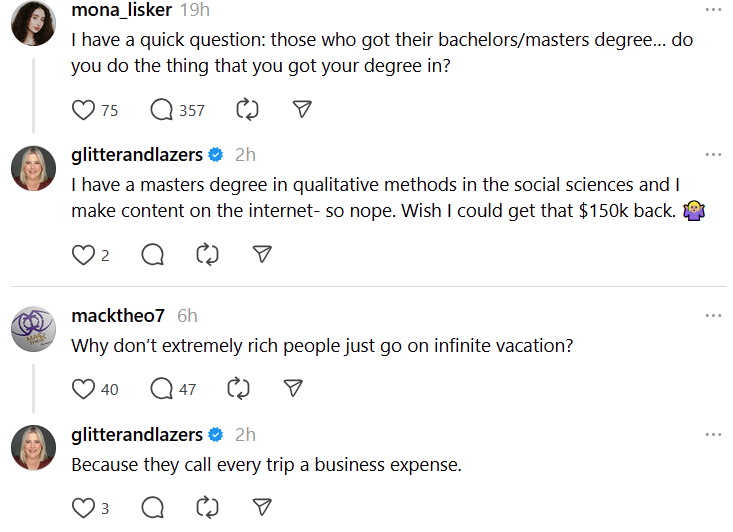733x532 pixels.
Task: Share mona_lisker's post via send icon
Action: [x=302, y=109]
